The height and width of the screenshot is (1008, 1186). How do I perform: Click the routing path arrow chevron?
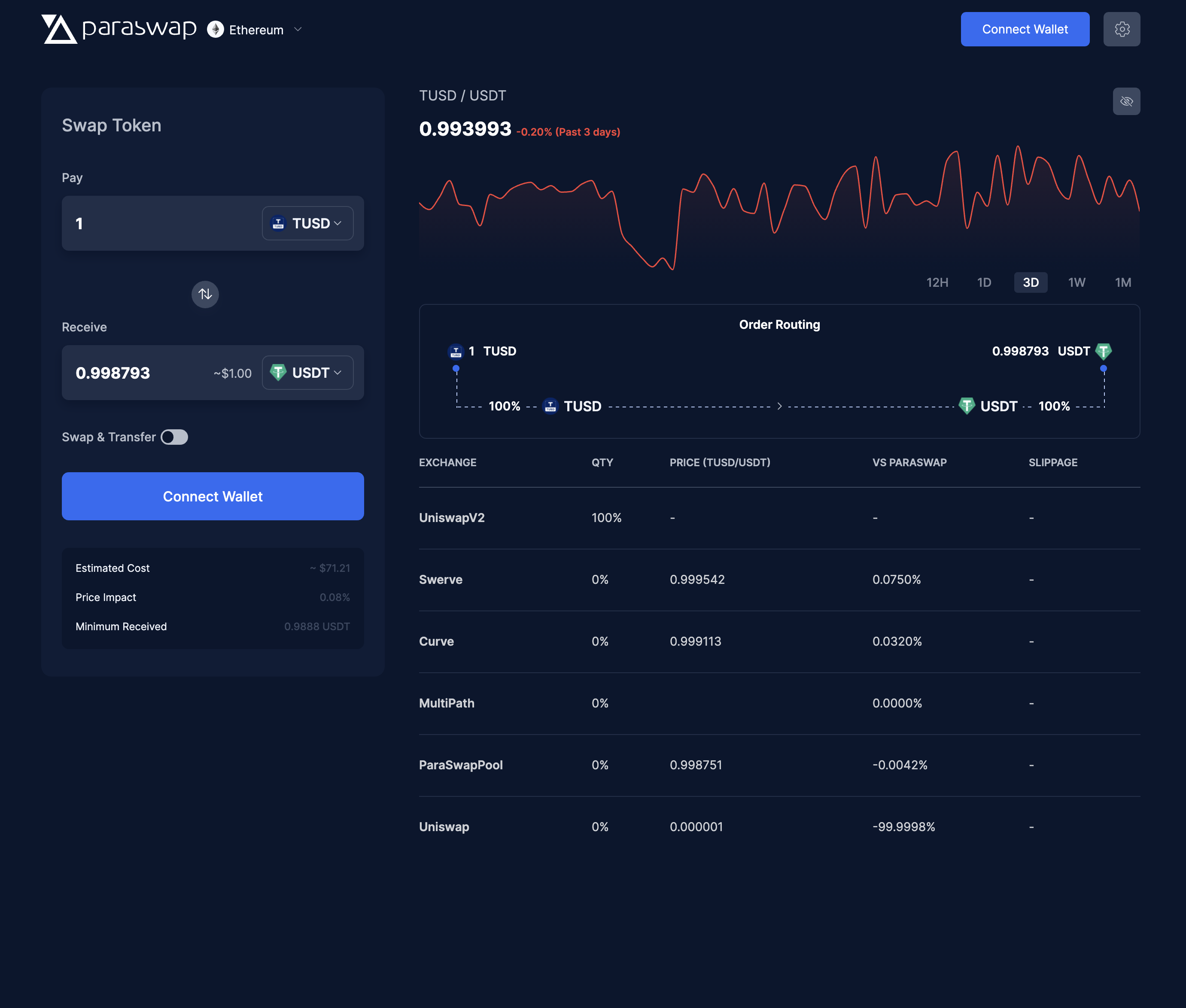tap(779, 406)
